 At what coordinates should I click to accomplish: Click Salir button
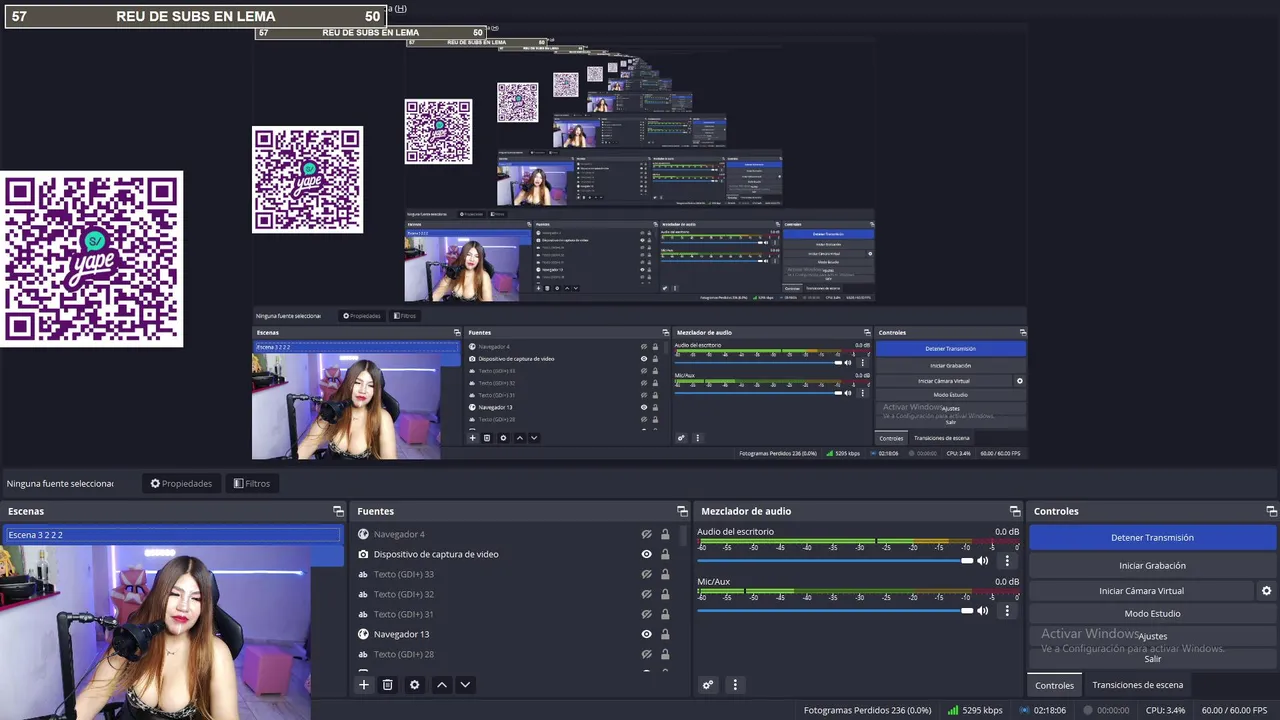(1152, 659)
